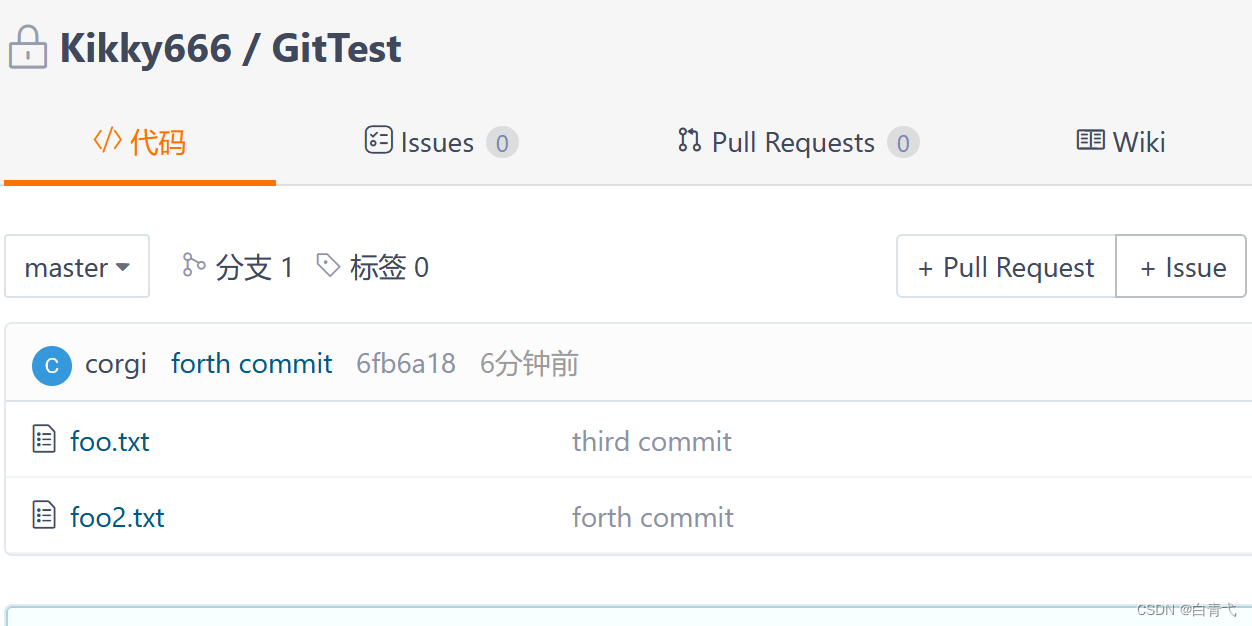
Task: Click the file icon beside foo.txt
Action: (44, 439)
